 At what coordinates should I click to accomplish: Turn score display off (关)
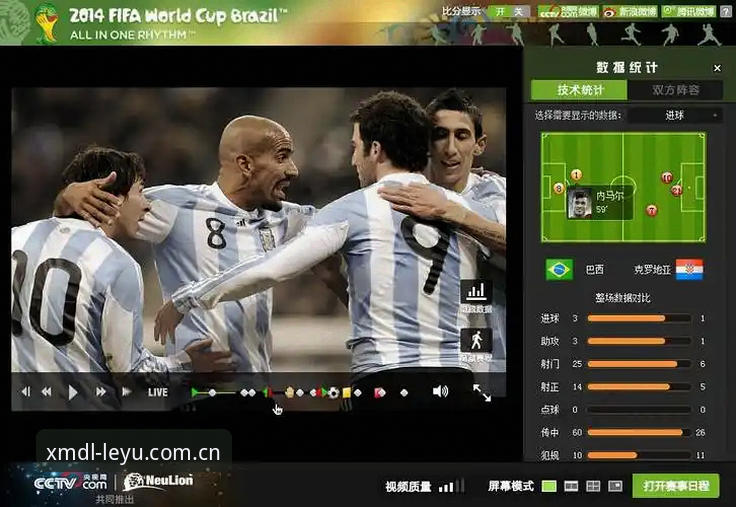point(519,11)
